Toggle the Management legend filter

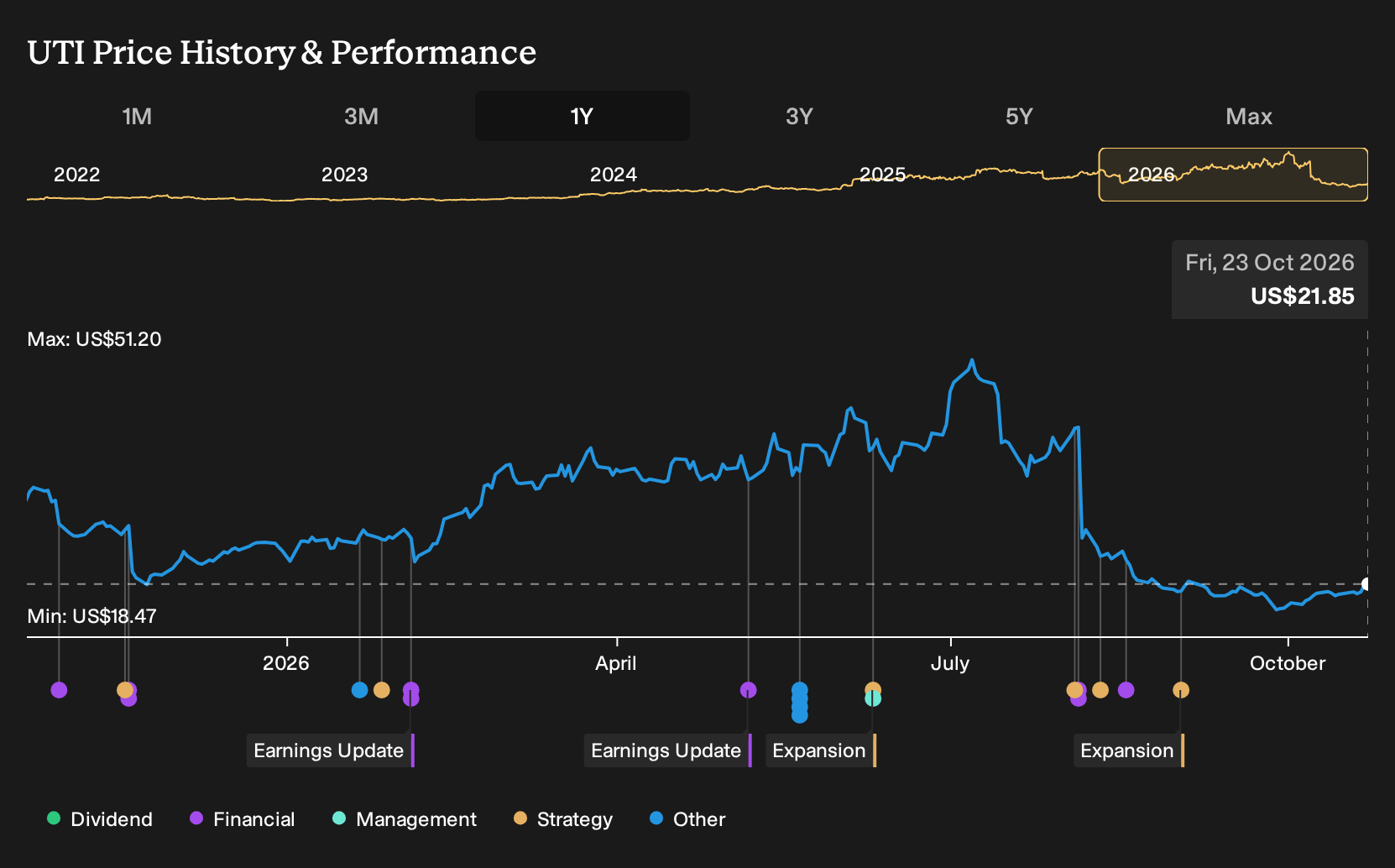(x=405, y=819)
